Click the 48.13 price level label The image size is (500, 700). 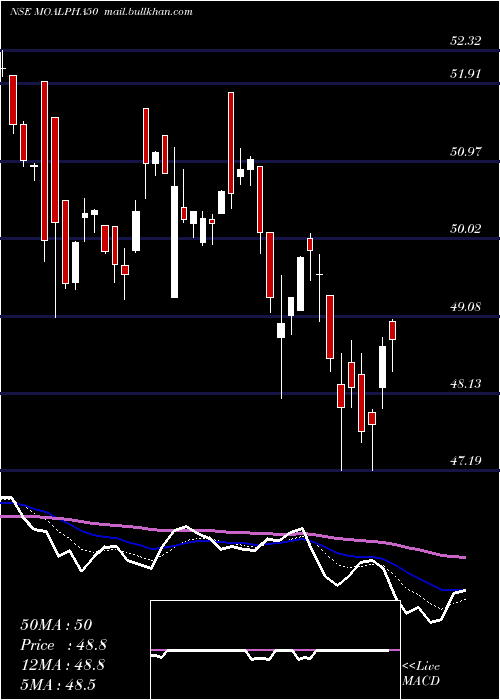click(x=466, y=383)
